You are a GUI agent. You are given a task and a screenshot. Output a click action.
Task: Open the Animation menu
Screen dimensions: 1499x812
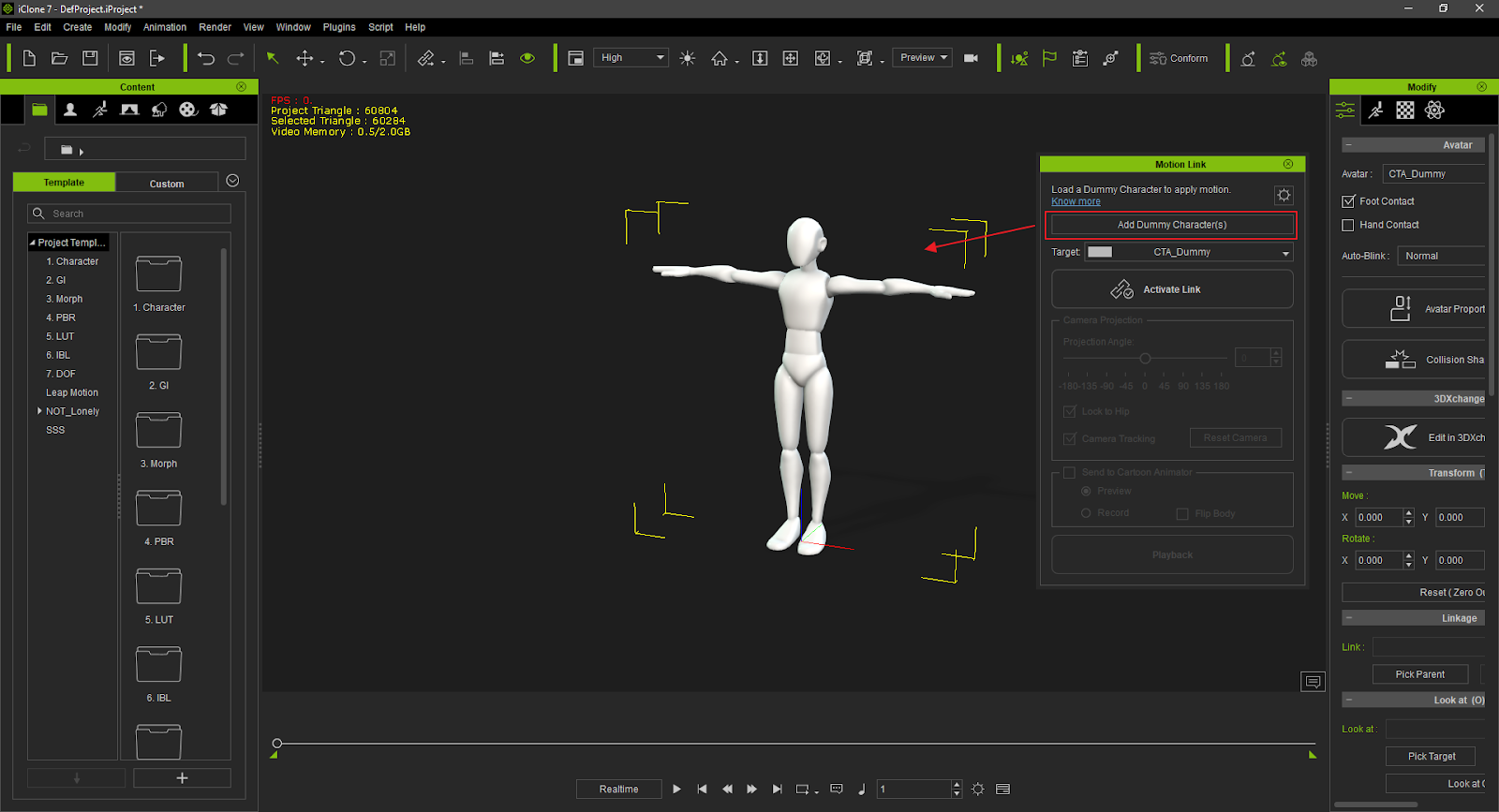pos(165,27)
